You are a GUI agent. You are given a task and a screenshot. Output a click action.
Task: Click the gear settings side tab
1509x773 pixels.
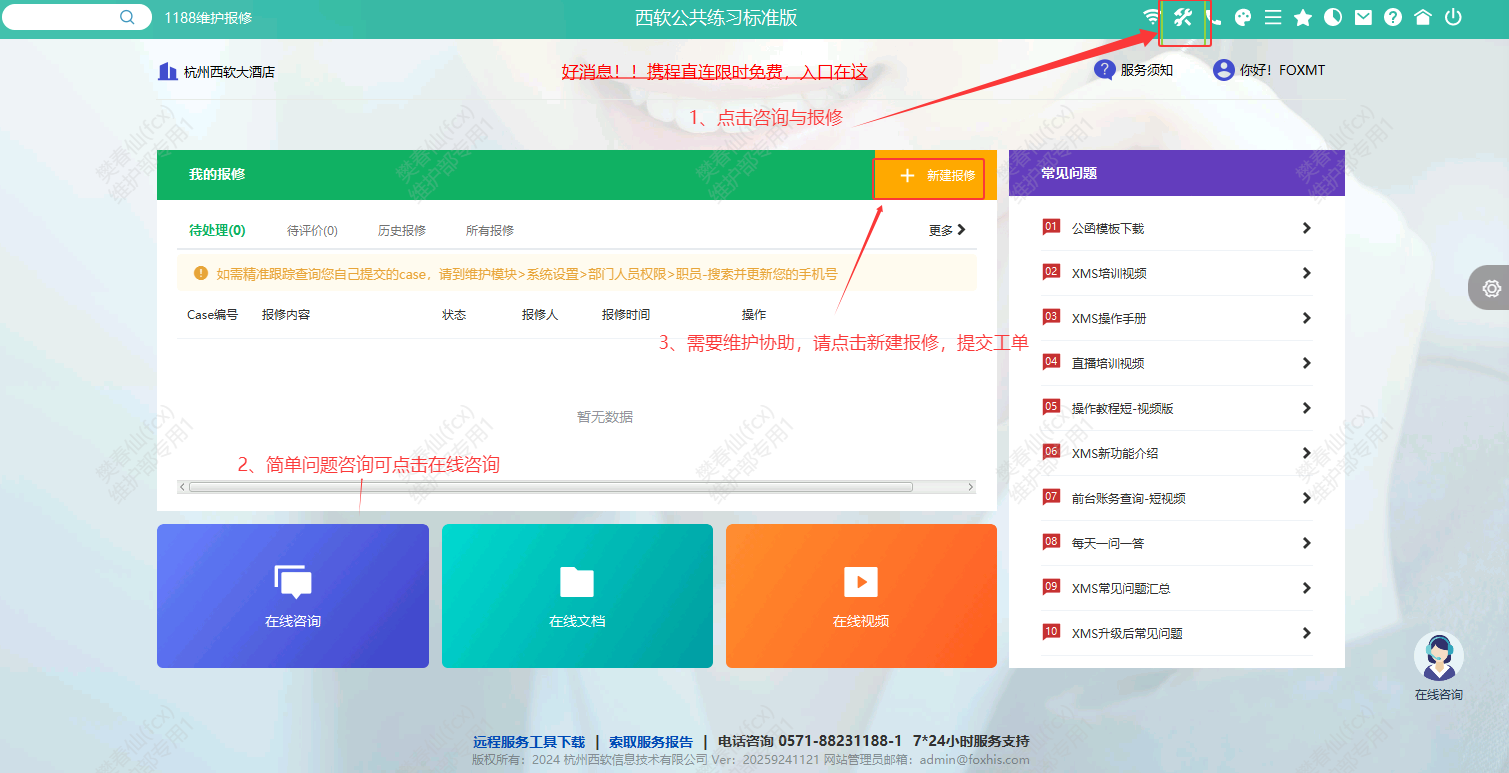(x=1491, y=288)
